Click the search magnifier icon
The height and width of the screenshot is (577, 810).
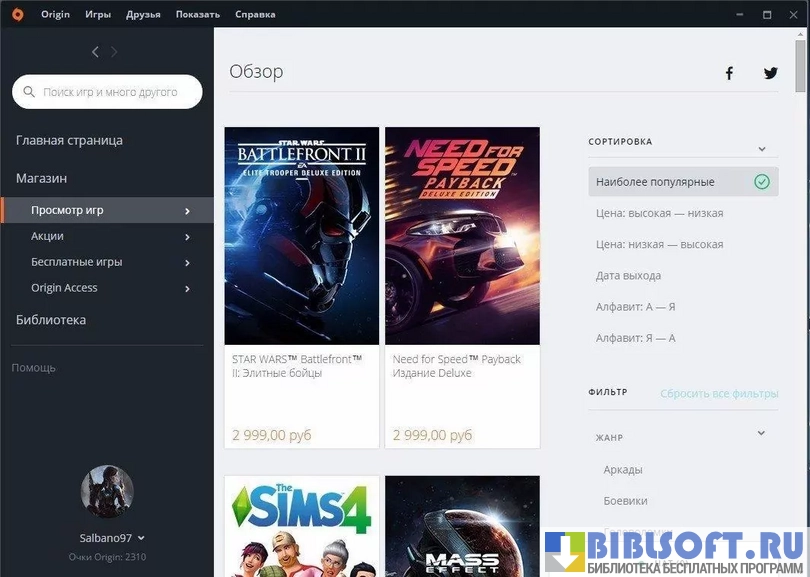[x=29, y=92]
